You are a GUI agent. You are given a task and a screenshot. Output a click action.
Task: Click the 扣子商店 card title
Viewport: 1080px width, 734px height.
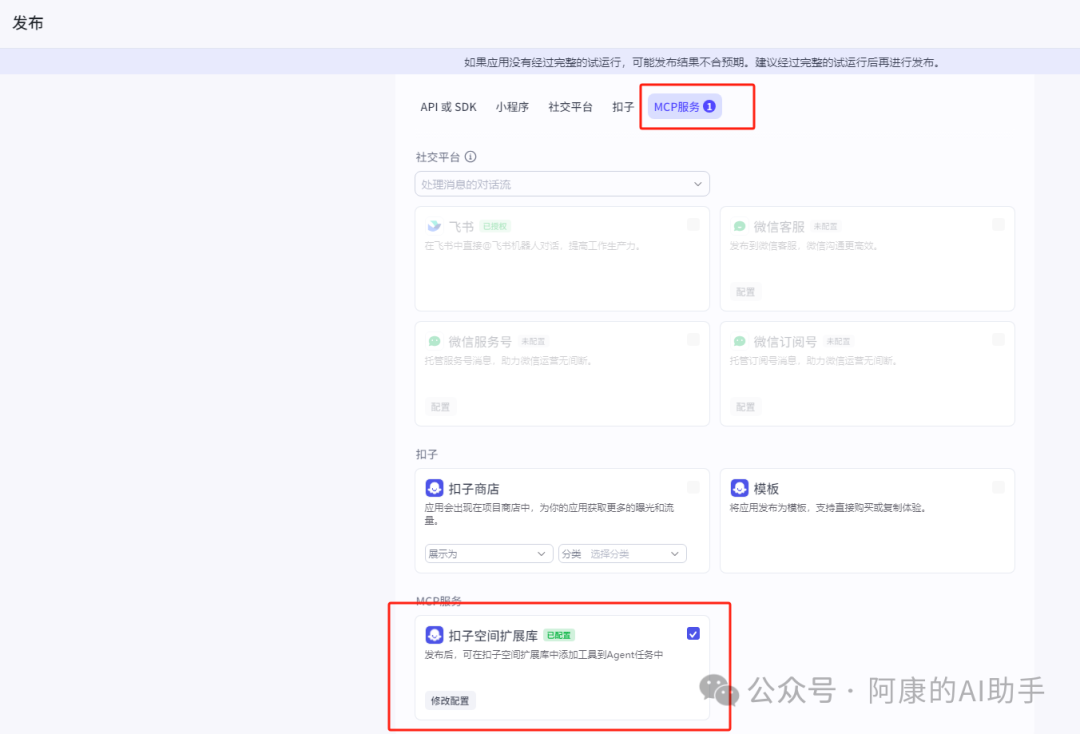474,489
